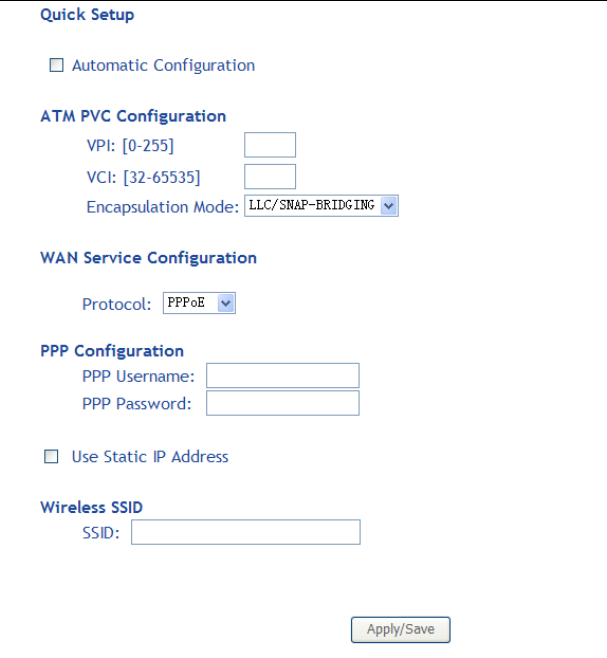Screen dimensions: 607x658
Task: Open the Encapsulation Mode dropdown
Action: 321,206
